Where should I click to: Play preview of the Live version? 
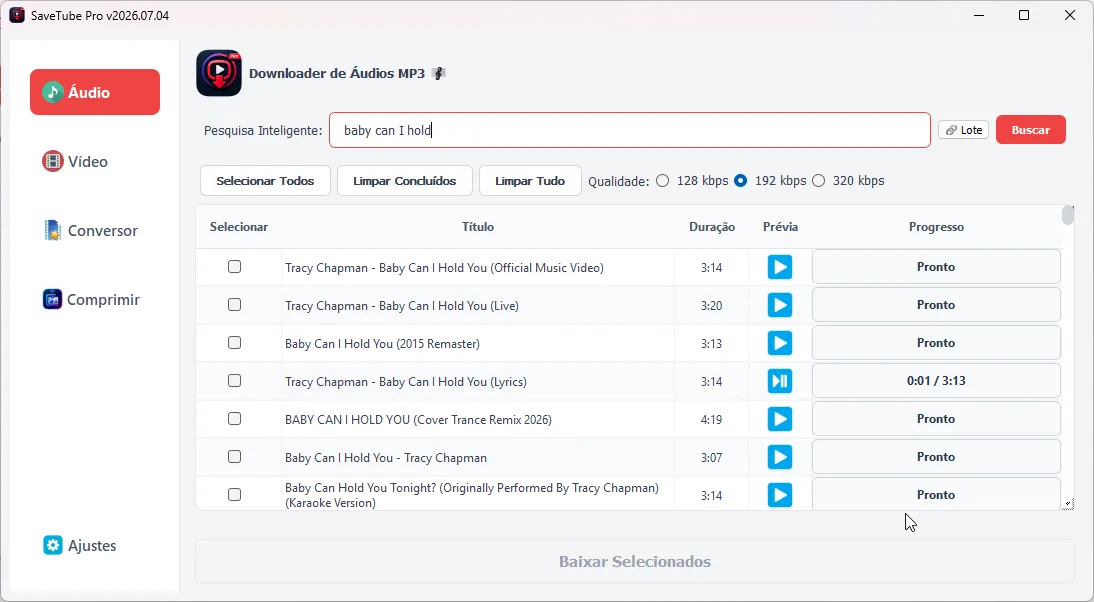780,305
